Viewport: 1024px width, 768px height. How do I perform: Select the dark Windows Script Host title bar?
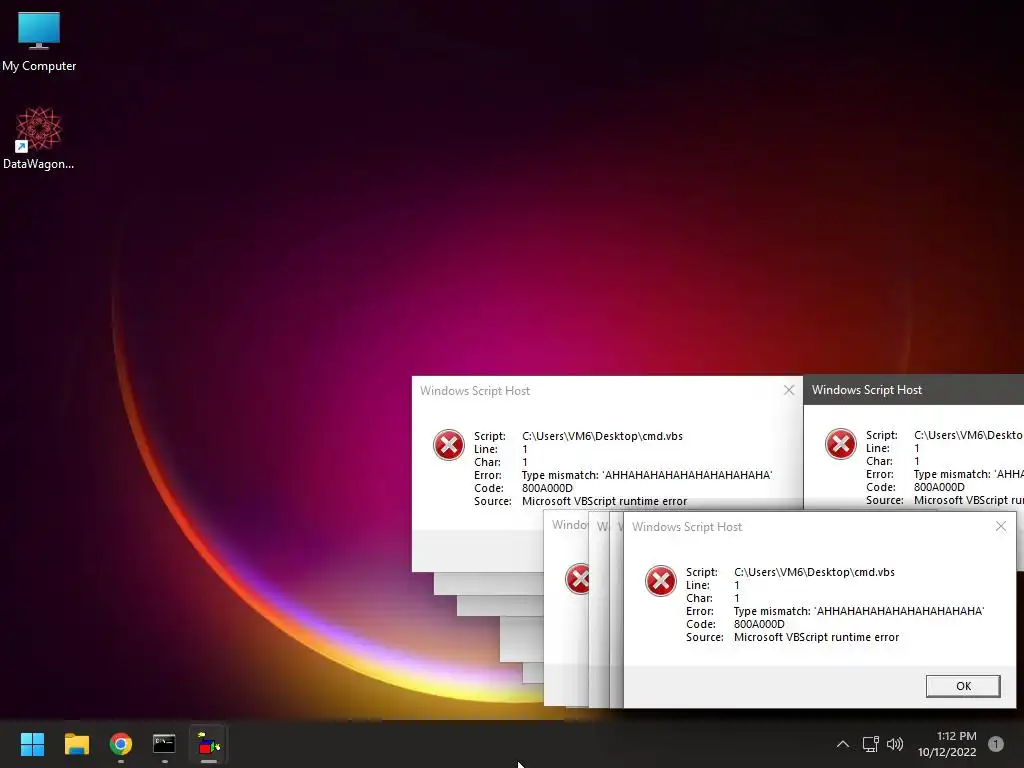coord(914,390)
